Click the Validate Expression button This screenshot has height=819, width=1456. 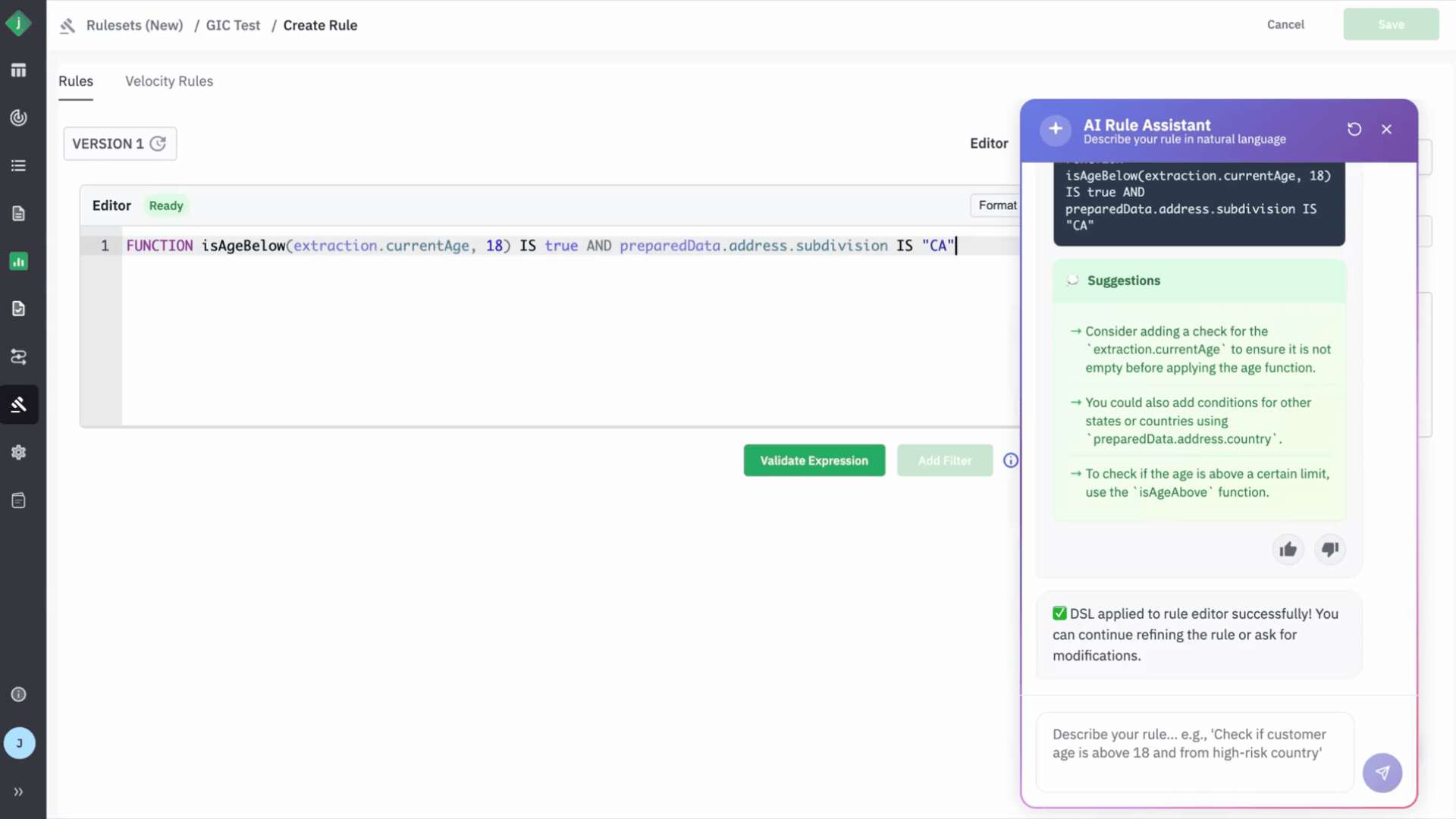[x=814, y=460]
